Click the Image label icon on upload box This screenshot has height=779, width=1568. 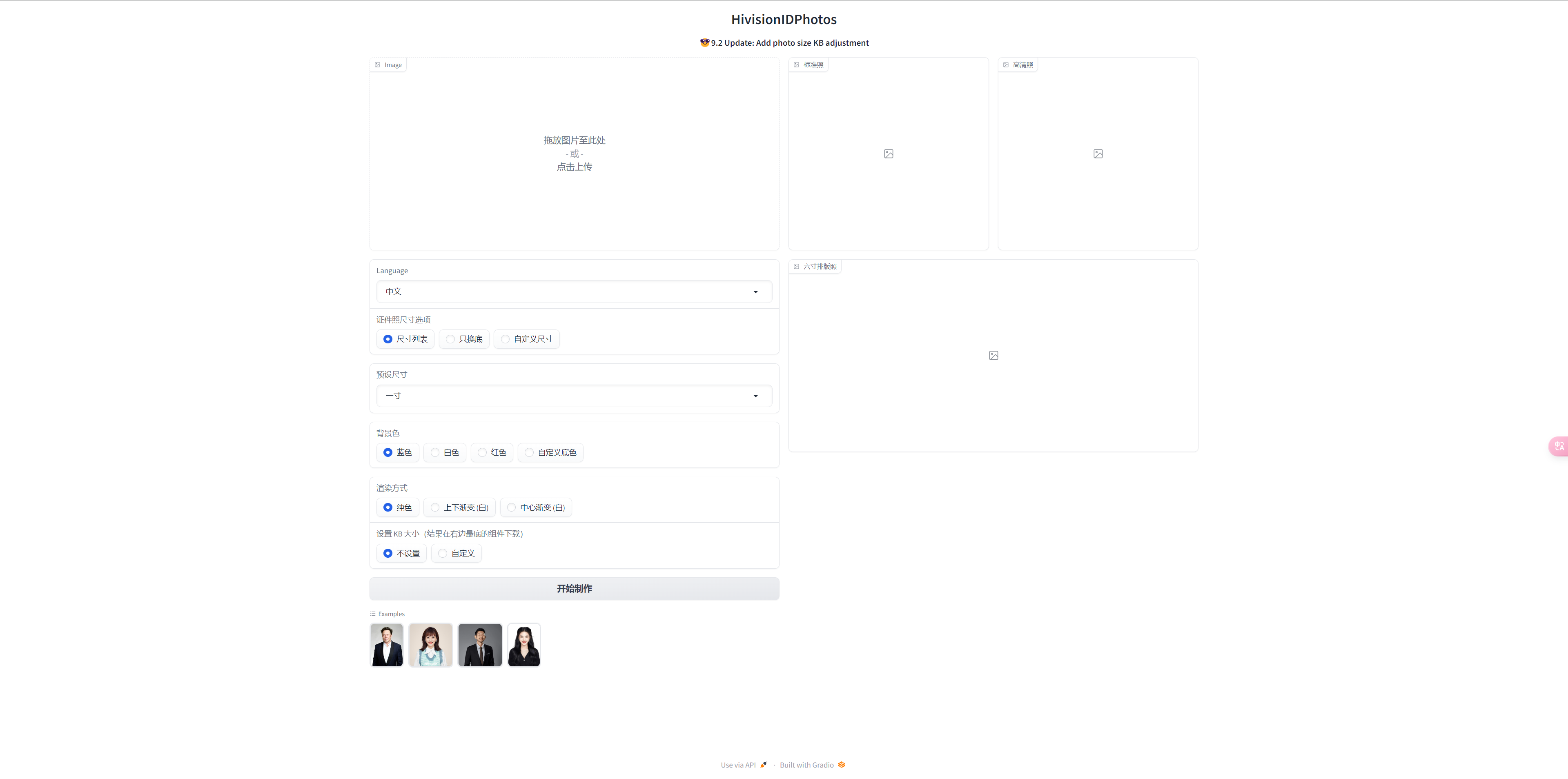(x=377, y=65)
